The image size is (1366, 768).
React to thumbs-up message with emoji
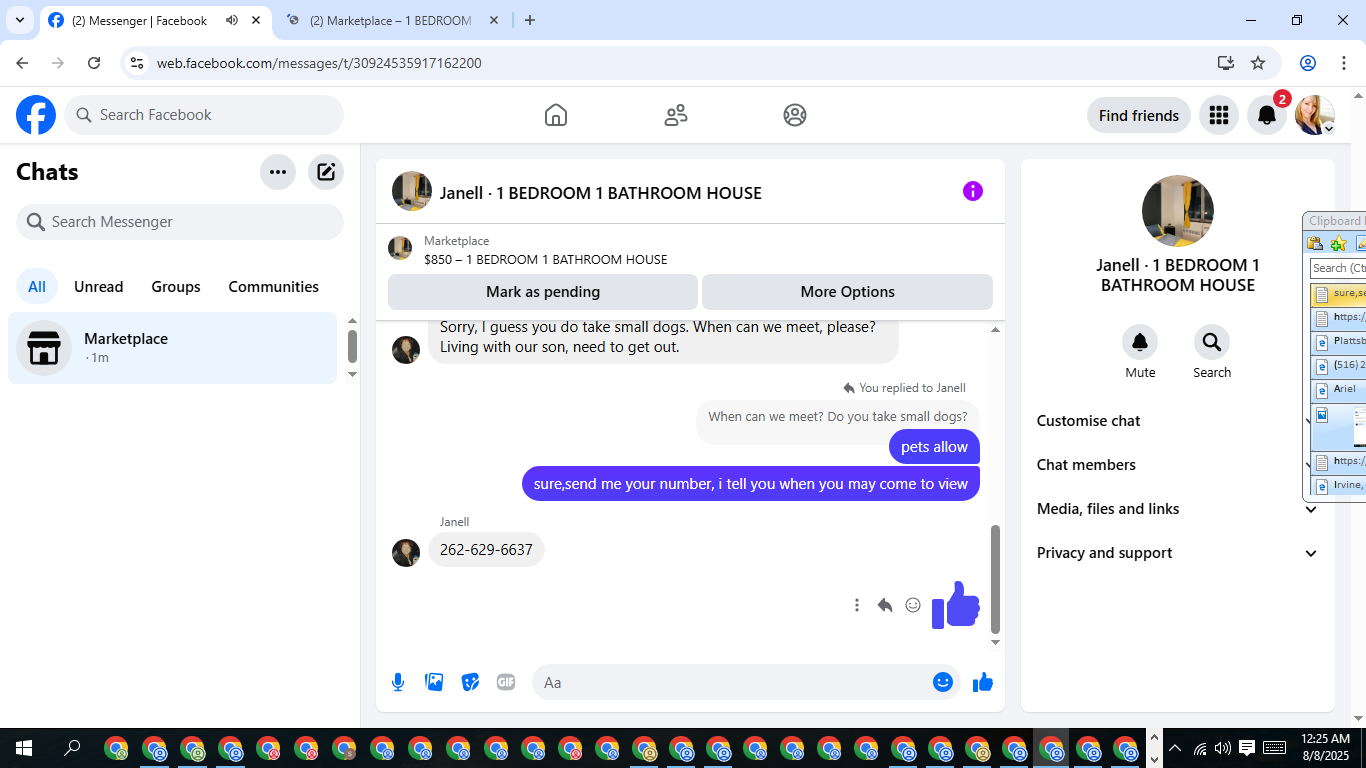(913, 605)
